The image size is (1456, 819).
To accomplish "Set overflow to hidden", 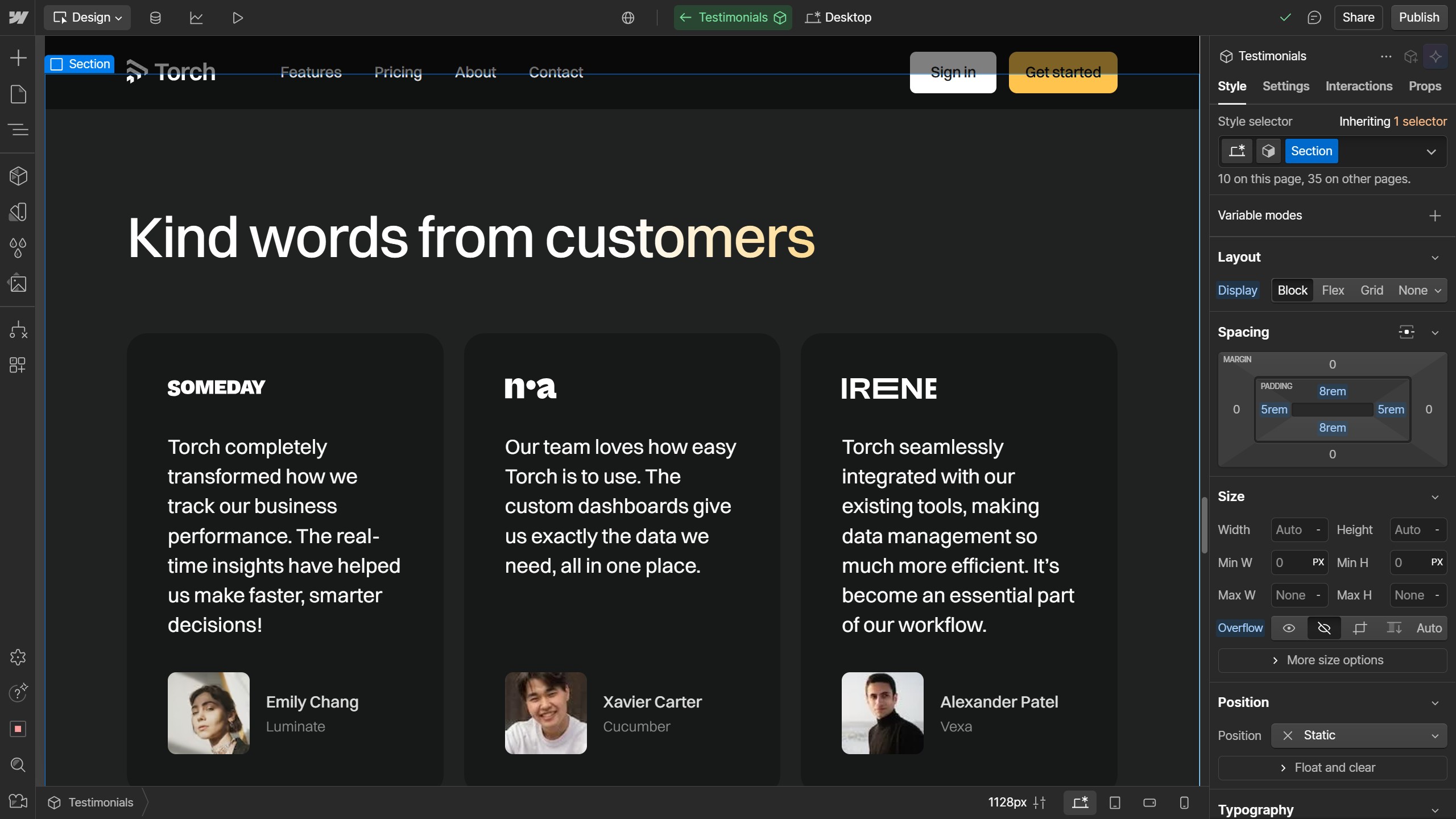I will 1324,628.
